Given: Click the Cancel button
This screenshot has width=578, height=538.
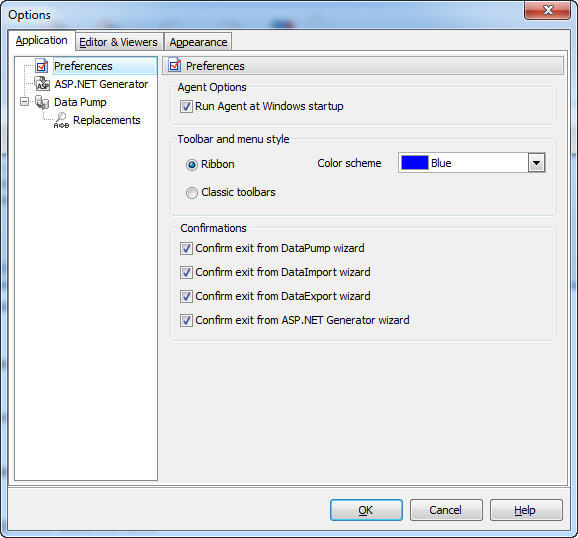Looking at the screenshot, I should [x=446, y=510].
